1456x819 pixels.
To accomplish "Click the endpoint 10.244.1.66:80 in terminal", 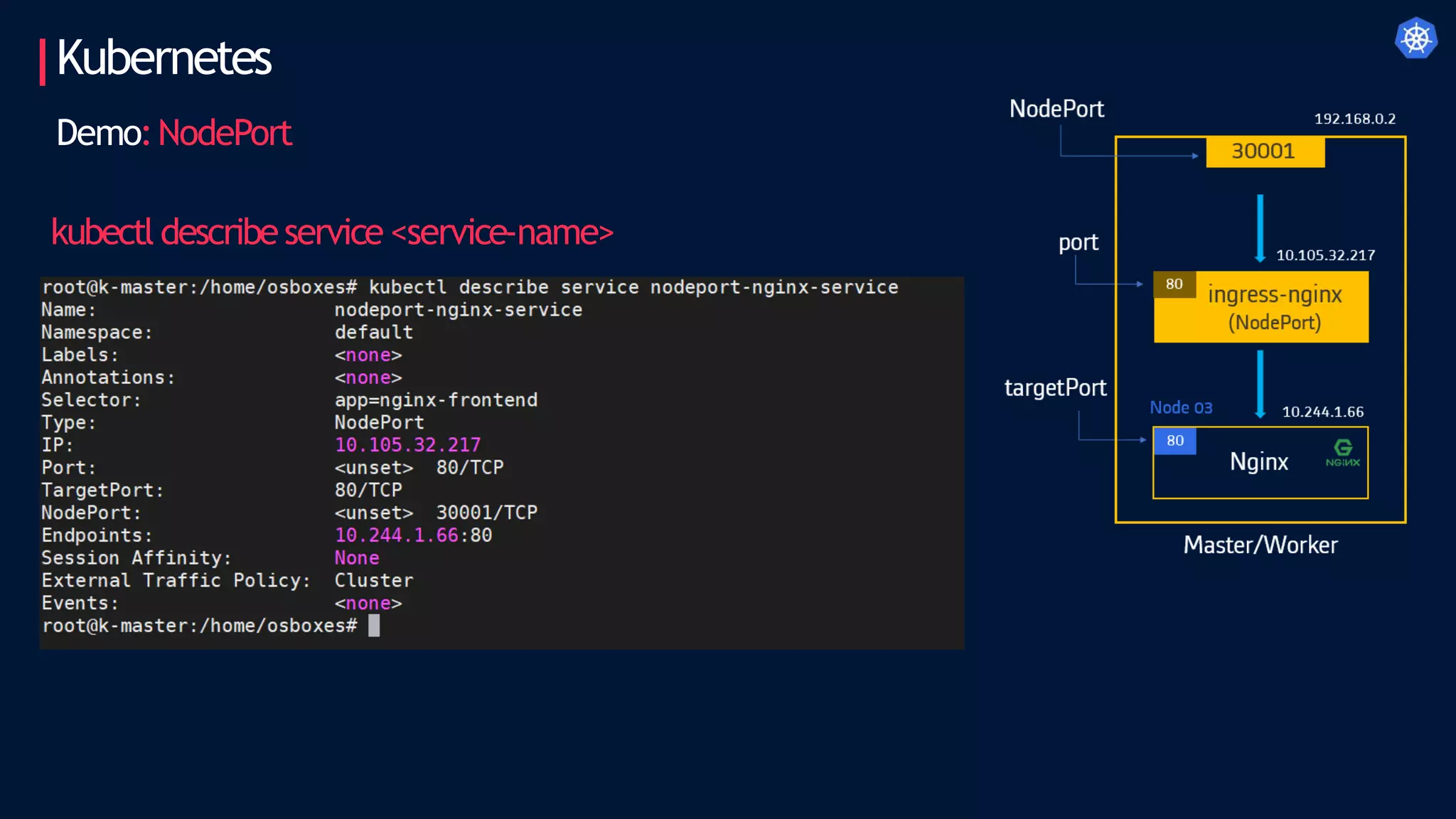I will click(413, 535).
